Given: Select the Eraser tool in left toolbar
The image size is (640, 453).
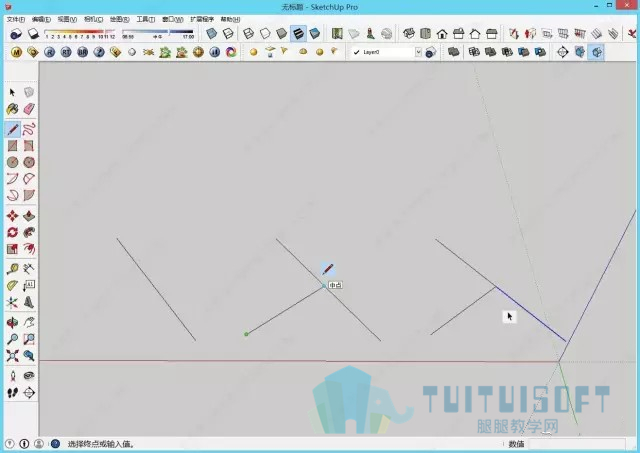Looking at the screenshot, I should tap(29, 109).
